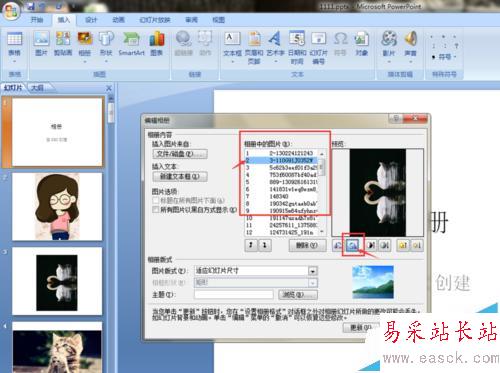Open the 图片版式 picture layout dropdown
The image size is (500, 373).
[312, 271]
